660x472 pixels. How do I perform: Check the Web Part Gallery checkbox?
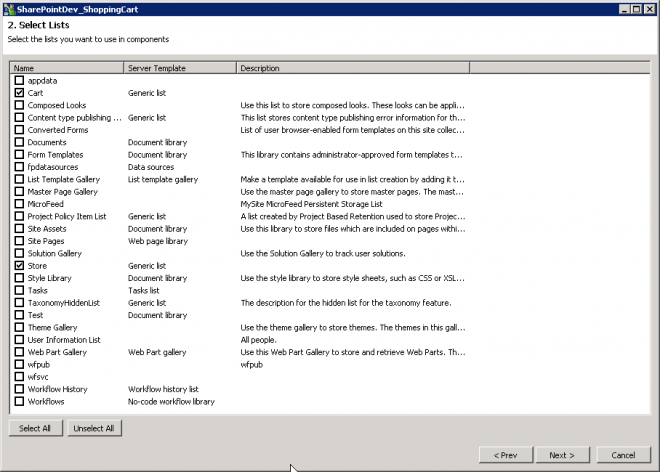(x=19, y=352)
